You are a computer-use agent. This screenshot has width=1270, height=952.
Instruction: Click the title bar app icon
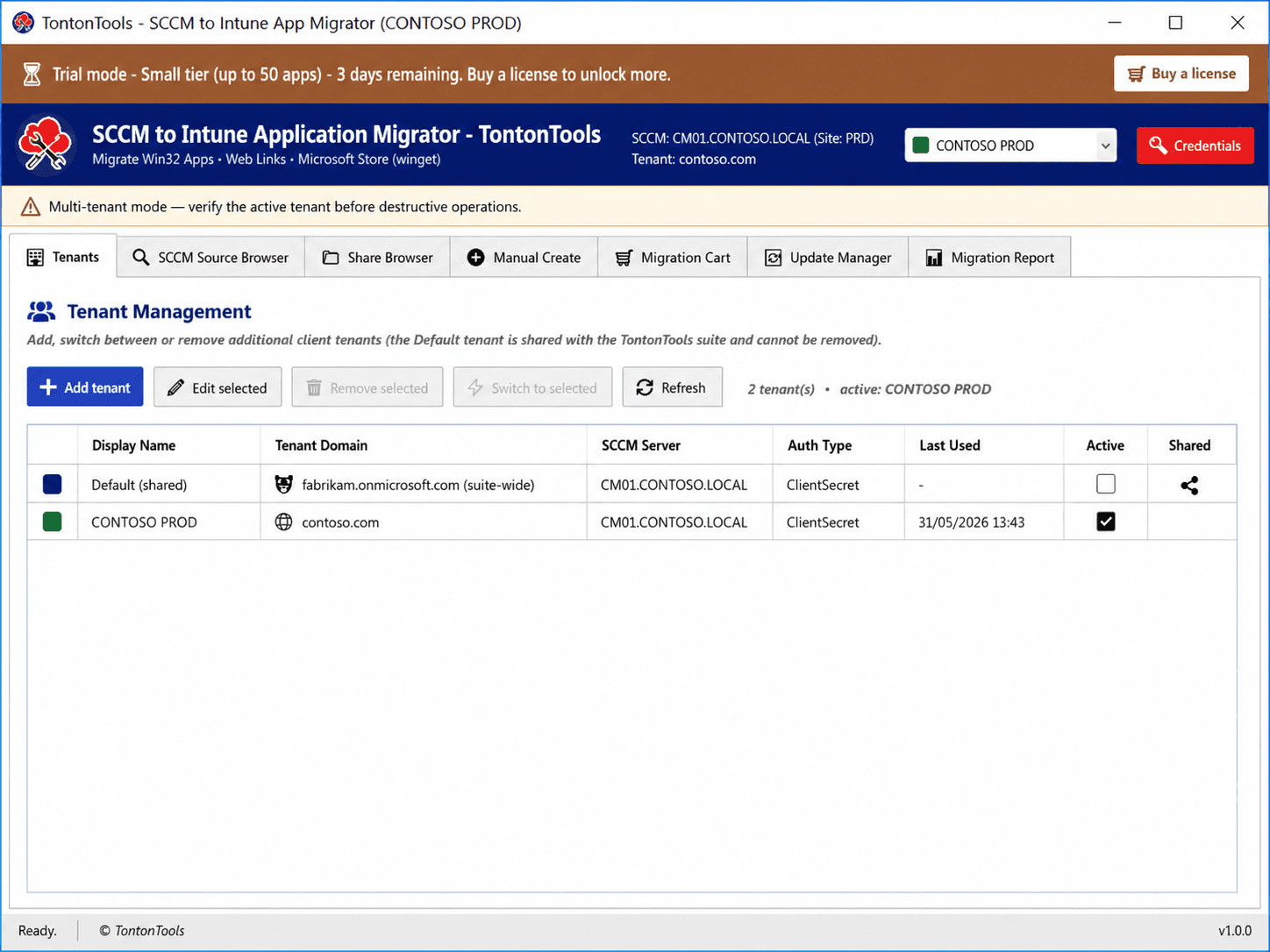point(23,22)
